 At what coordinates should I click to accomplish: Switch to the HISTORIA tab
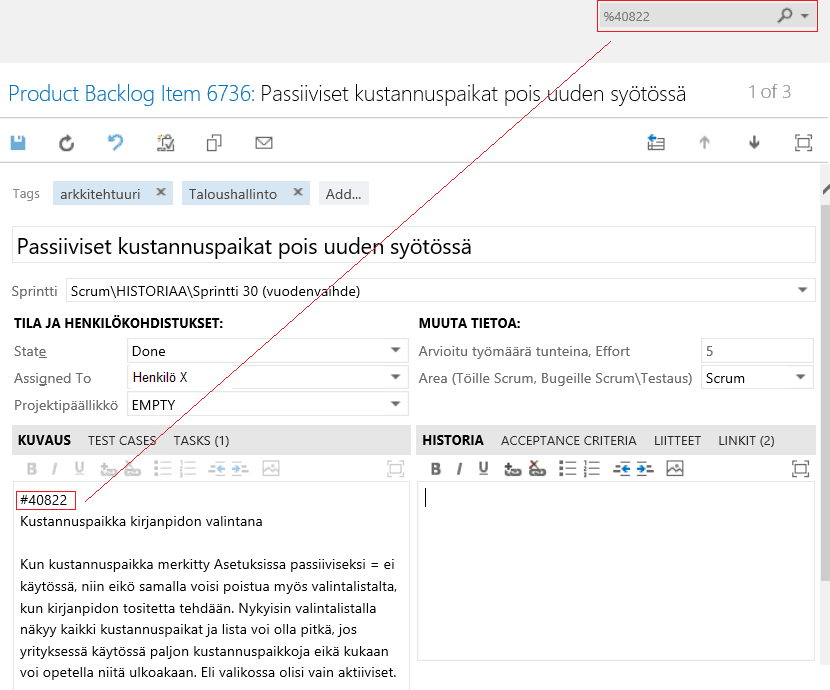pos(453,440)
